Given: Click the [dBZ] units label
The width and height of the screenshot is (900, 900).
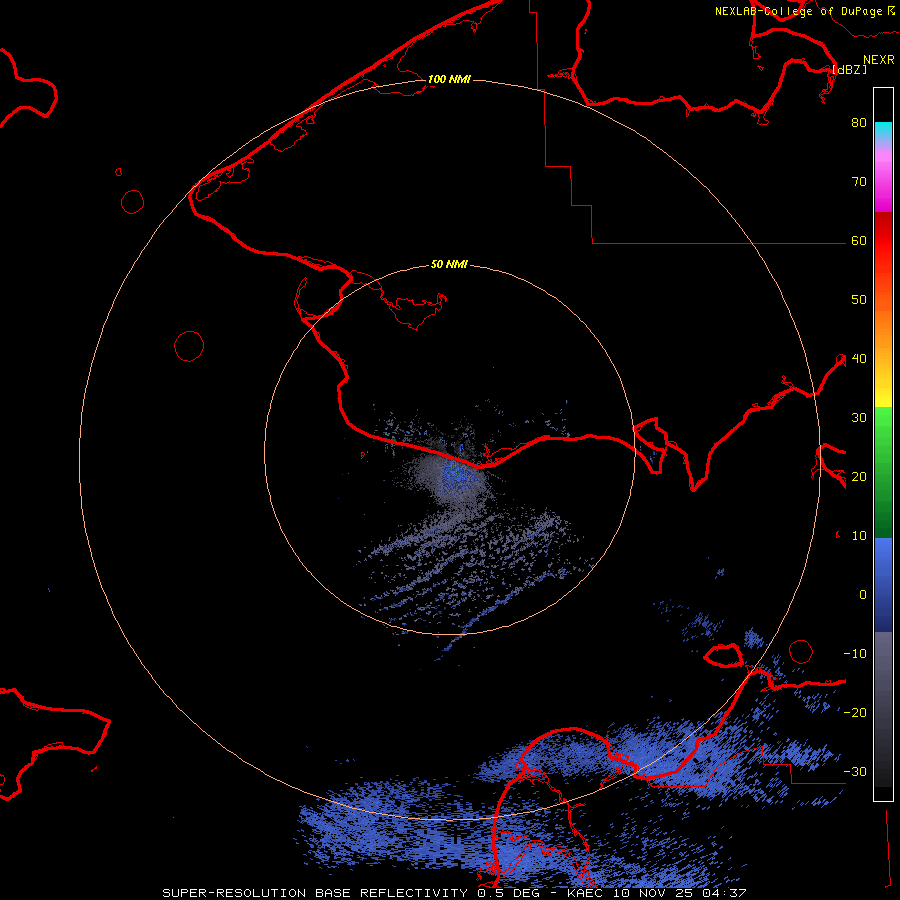Looking at the screenshot, I should point(849,69).
